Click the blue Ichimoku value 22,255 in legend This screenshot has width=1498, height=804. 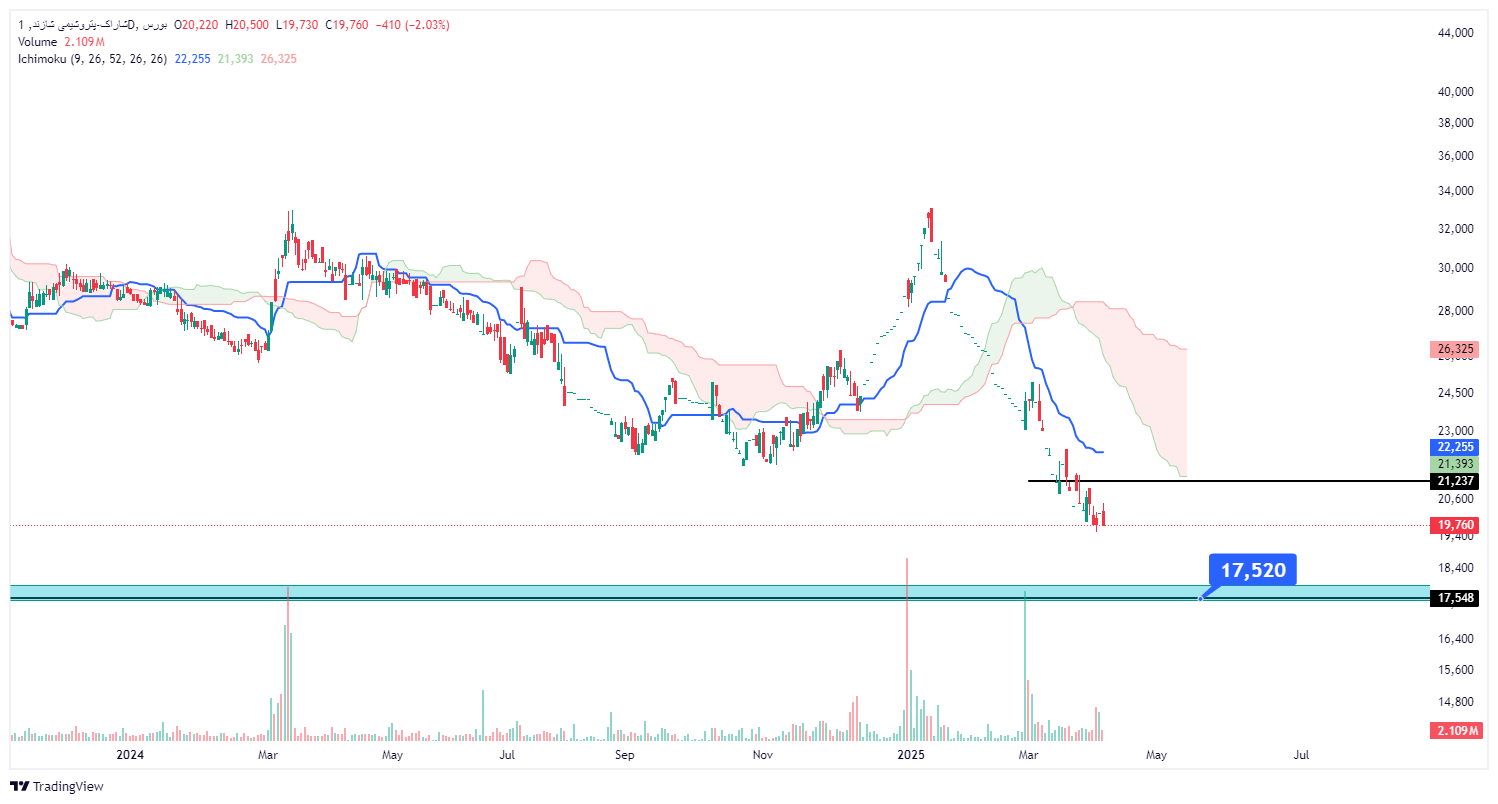(192, 59)
